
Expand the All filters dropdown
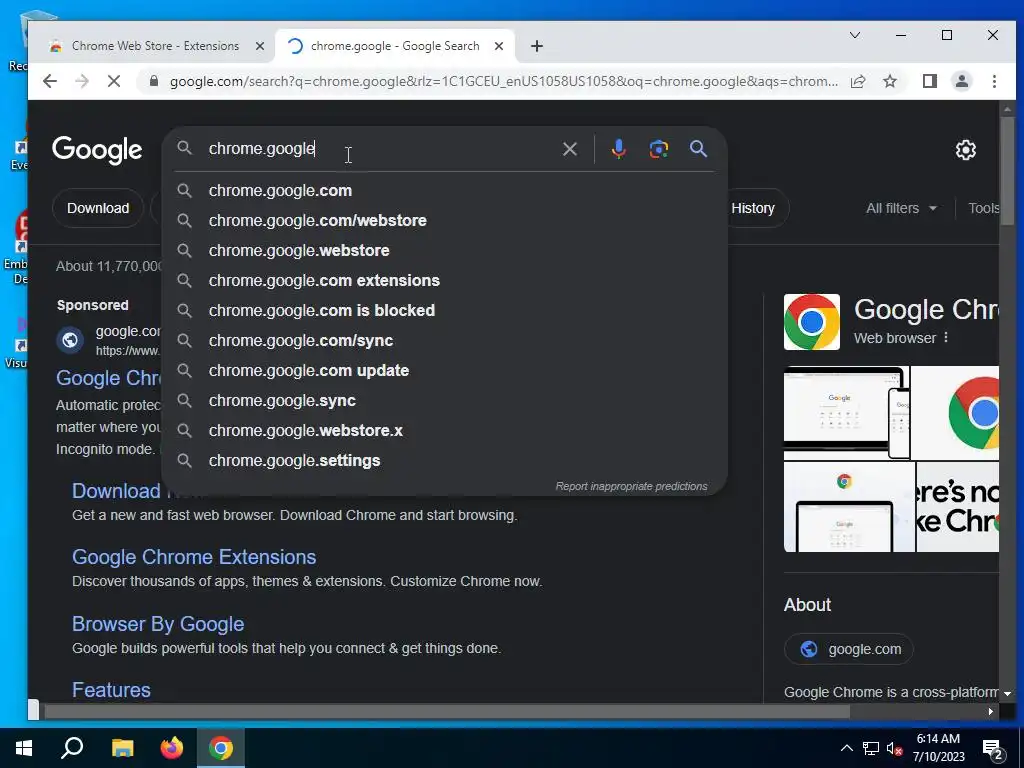coord(901,208)
